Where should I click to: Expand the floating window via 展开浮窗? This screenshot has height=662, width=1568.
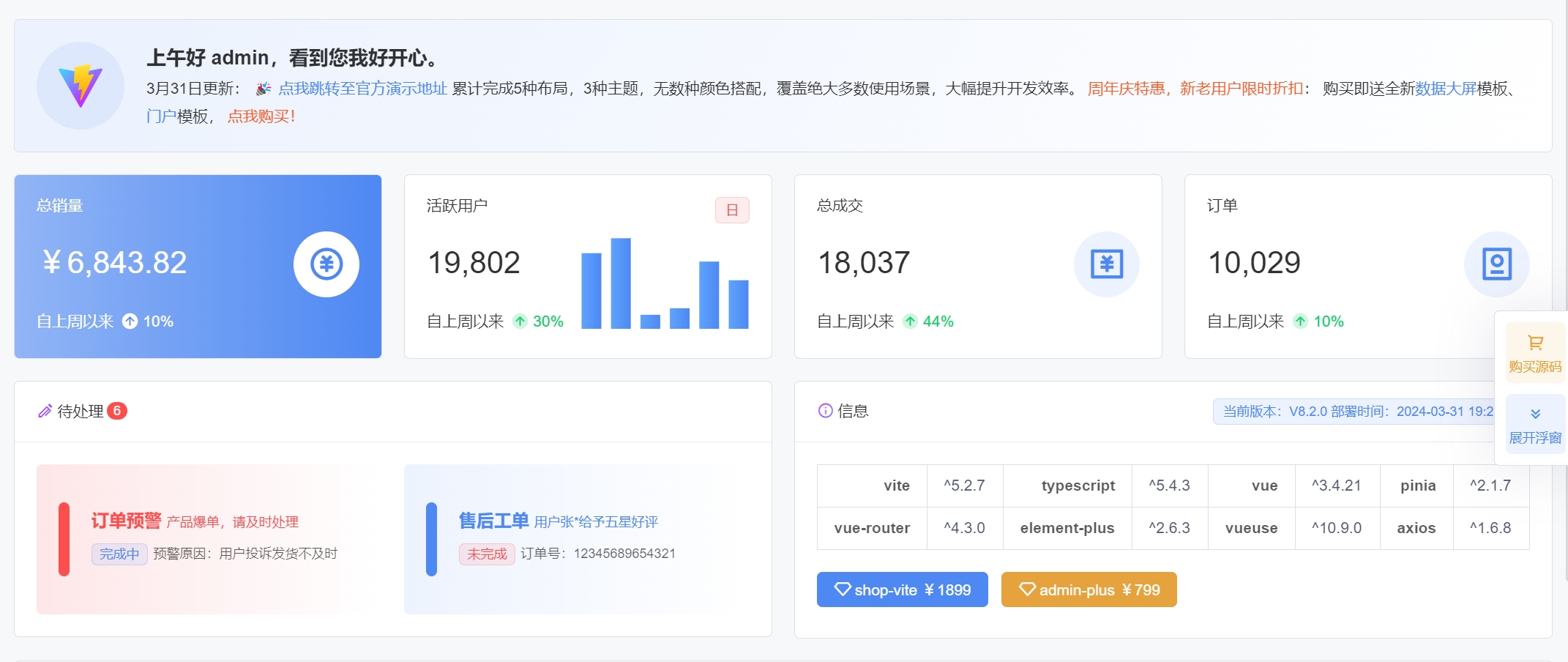point(1534,437)
